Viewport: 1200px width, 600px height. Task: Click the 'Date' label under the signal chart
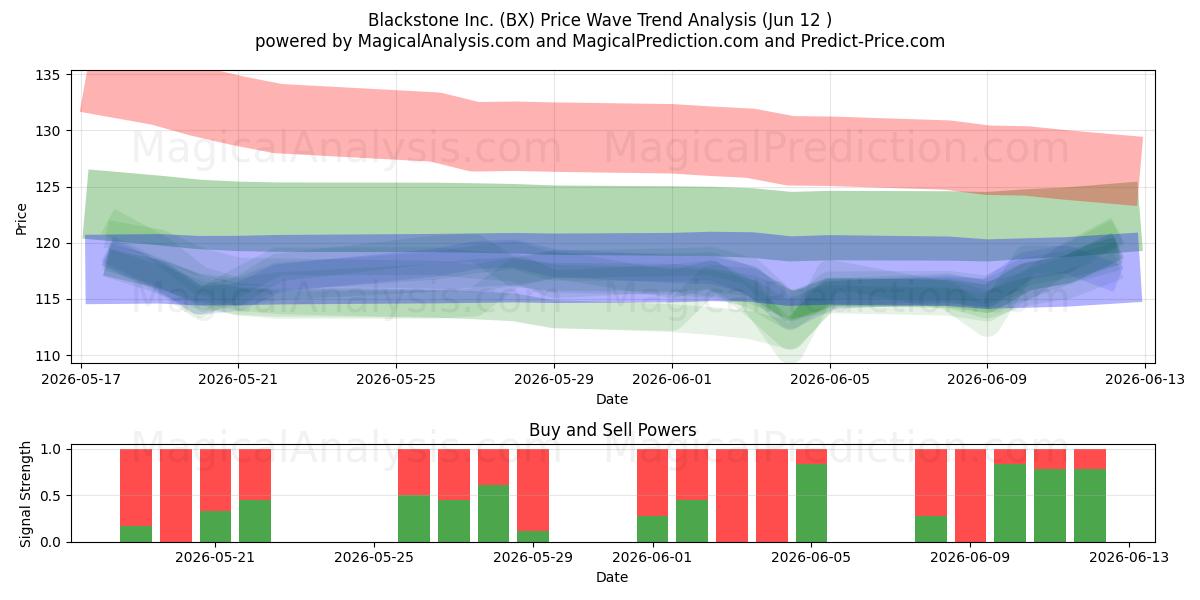point(612,577)
